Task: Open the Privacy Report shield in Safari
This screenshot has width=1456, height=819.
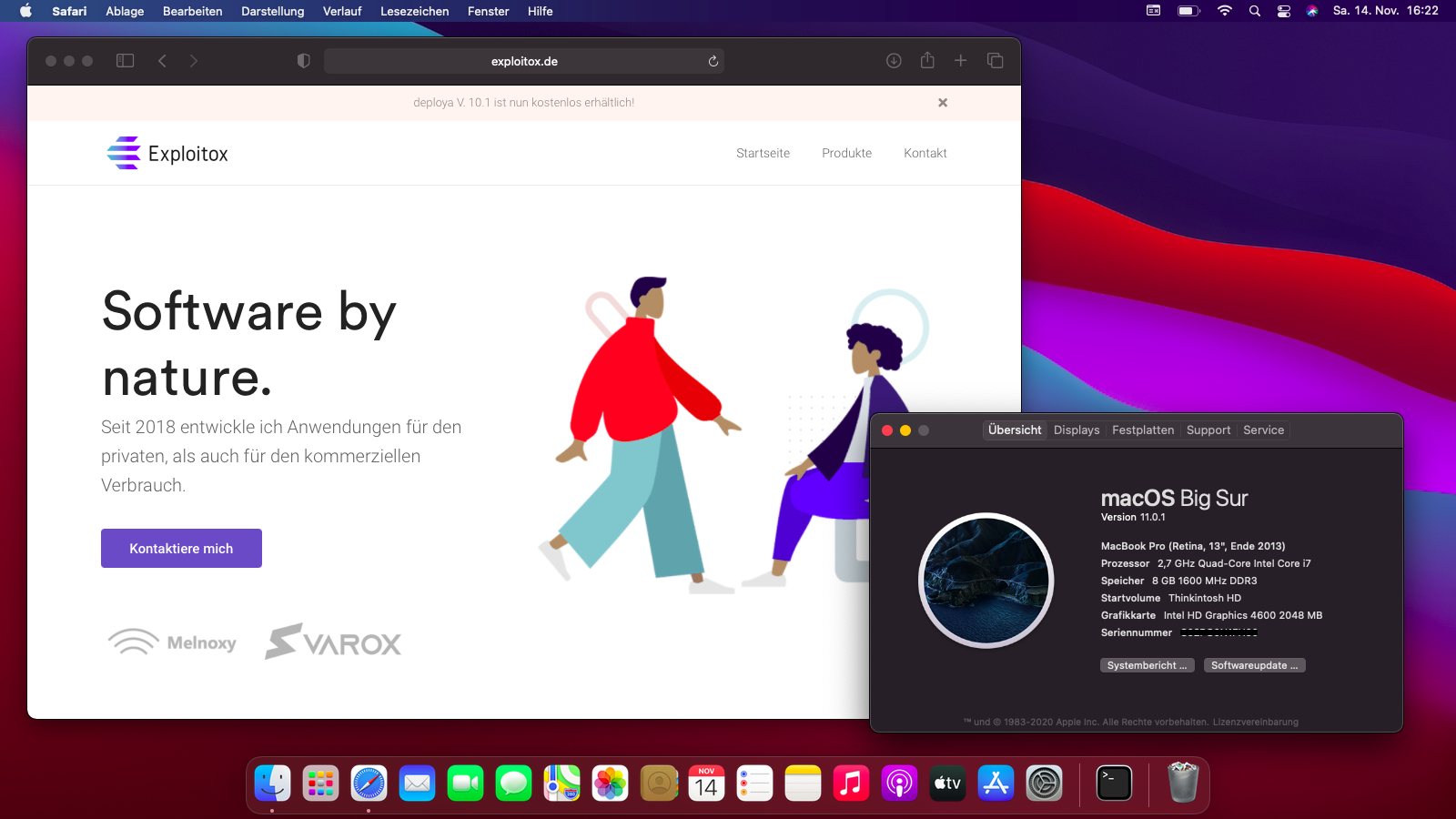Action: pyautogui.click(x=304, y=60)
